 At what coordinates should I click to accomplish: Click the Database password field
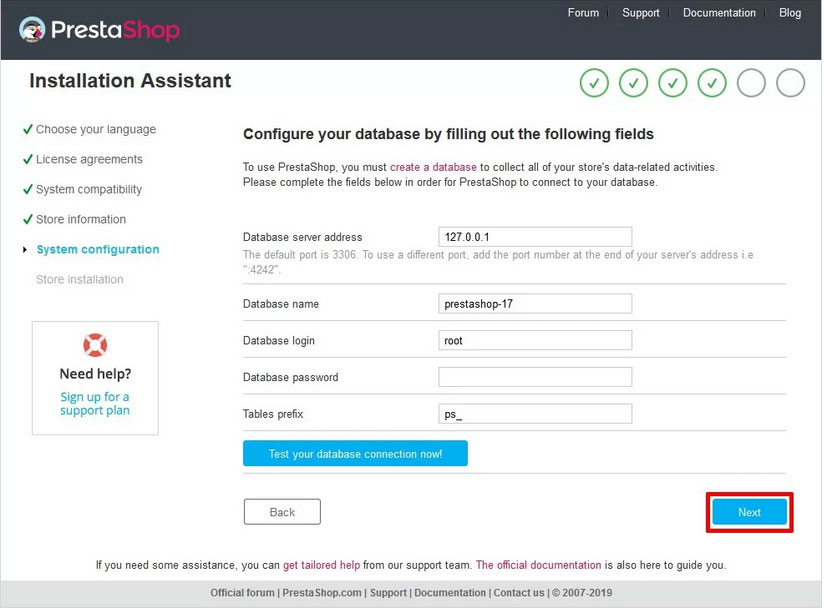[x=535, y=377]
